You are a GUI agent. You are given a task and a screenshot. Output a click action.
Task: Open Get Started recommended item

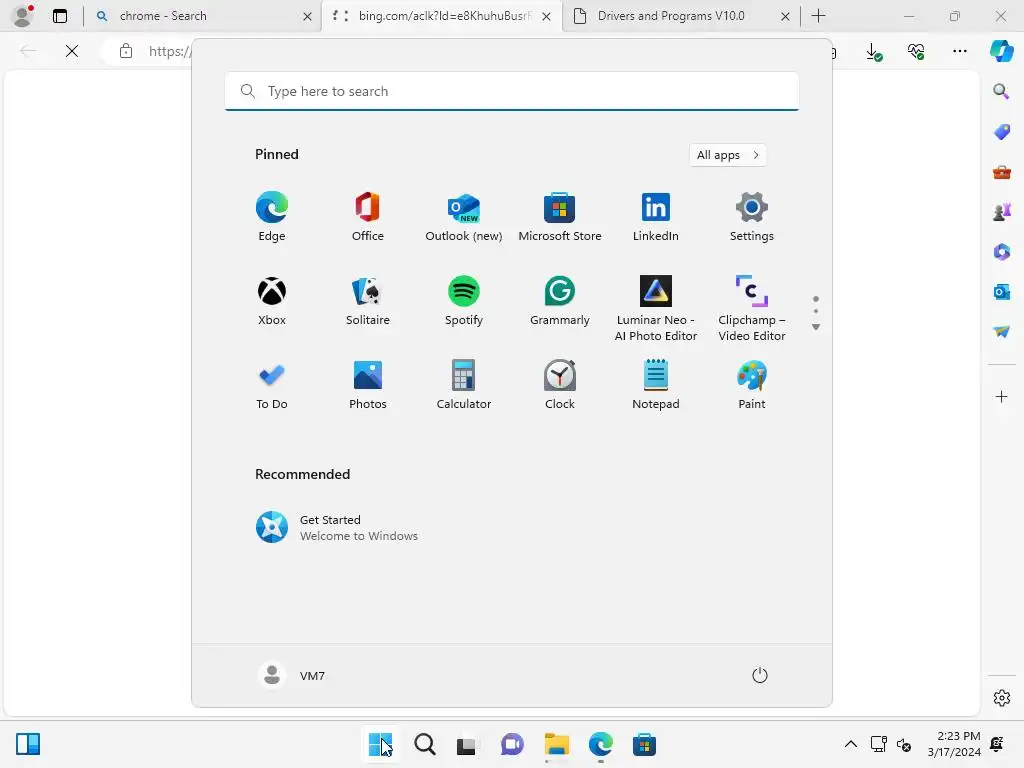pos(337,528)
